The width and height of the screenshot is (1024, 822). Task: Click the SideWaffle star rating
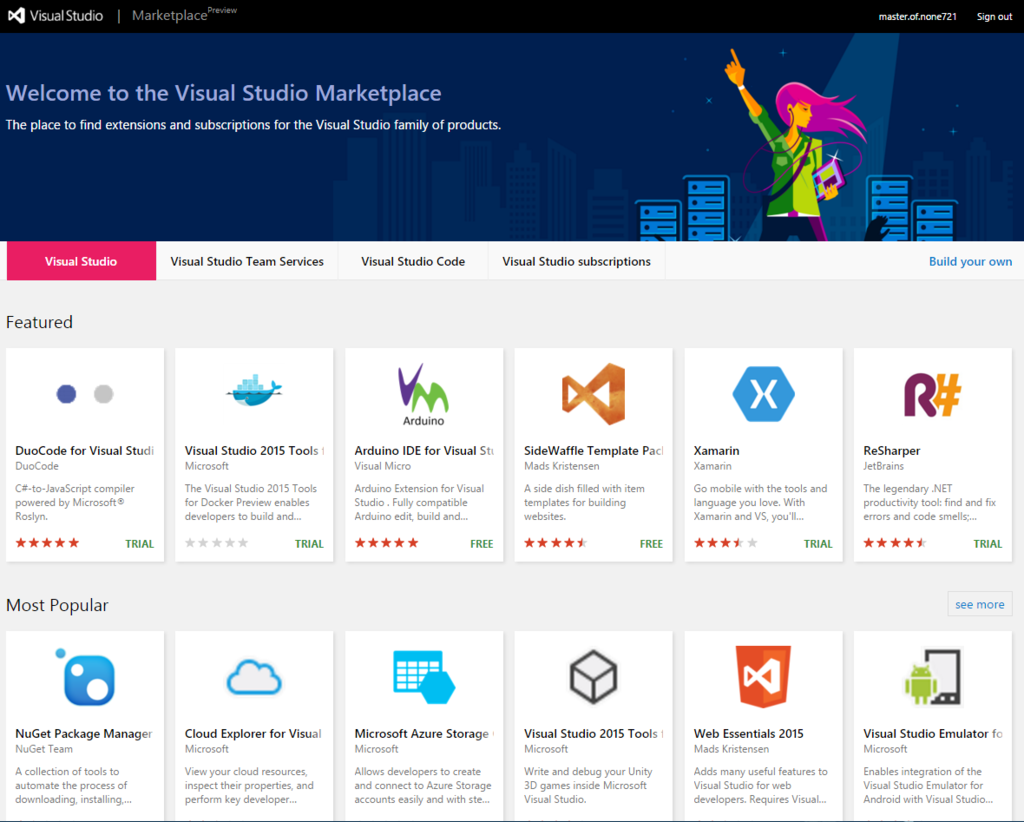tap(556, 543)
